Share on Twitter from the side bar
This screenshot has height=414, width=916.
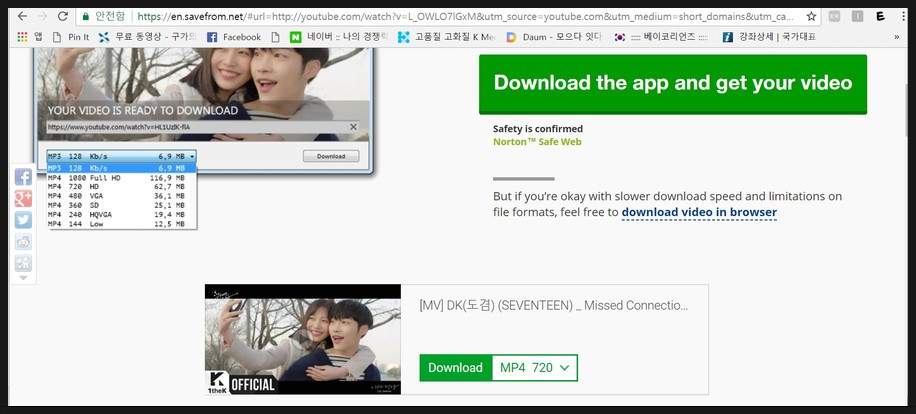click(x=23, y=220)
